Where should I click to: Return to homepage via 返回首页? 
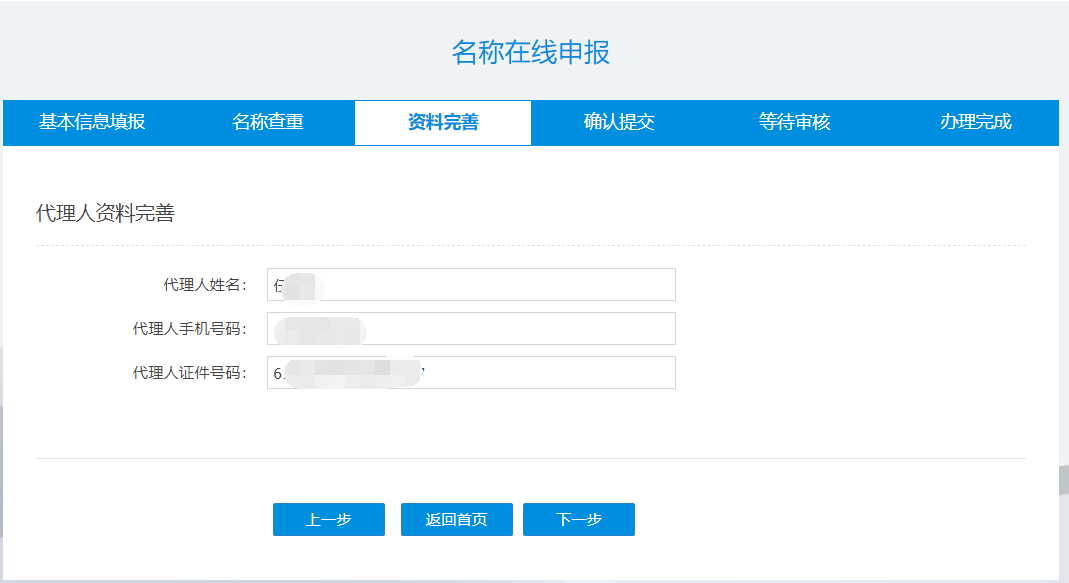[x=455, y=519]
